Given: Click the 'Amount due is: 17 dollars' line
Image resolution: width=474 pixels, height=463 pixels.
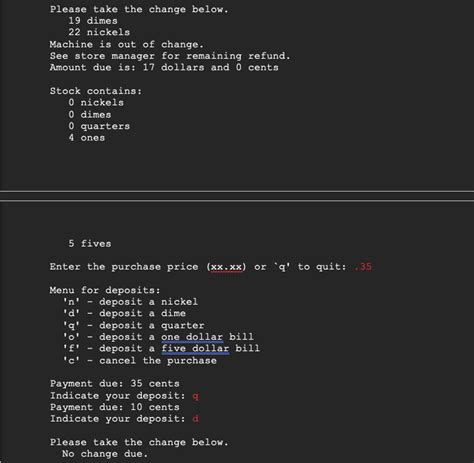Looking at the screenshot, I should 164,67.
